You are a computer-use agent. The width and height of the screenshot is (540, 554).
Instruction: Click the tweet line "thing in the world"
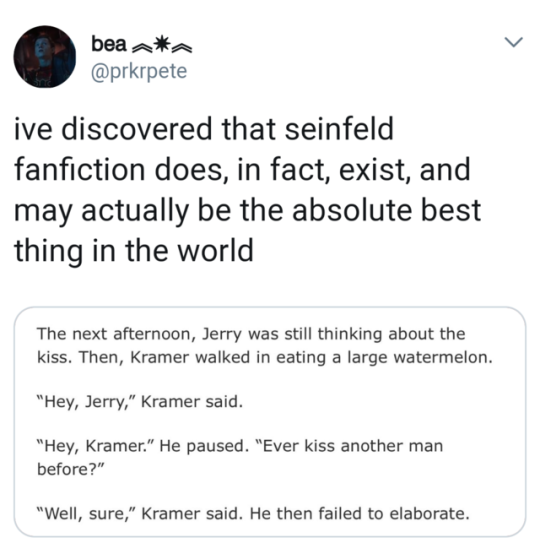134,251
